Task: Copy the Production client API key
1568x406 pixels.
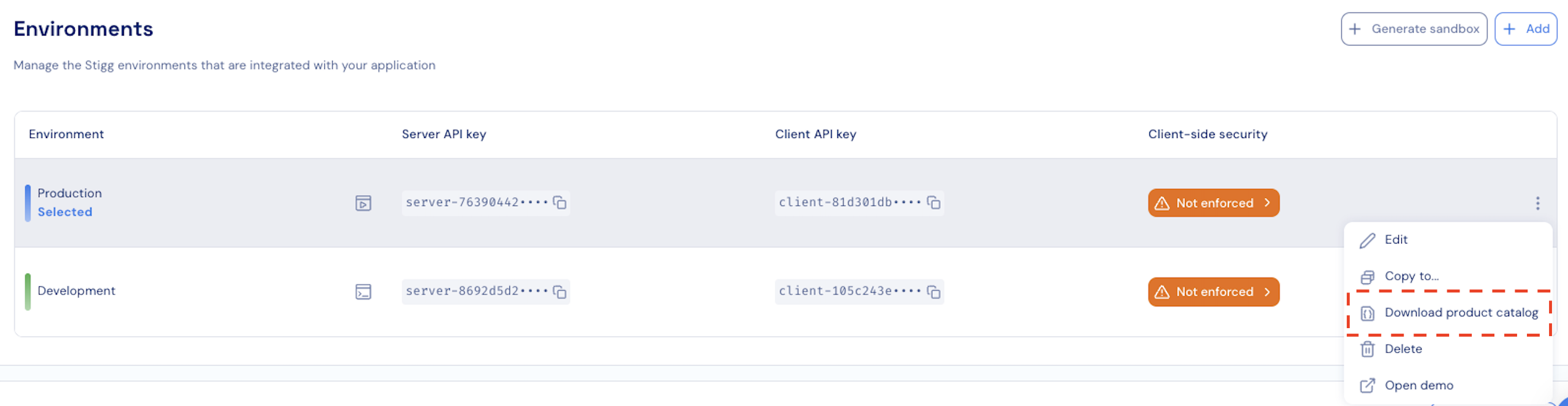Action: tap(933, 203)
